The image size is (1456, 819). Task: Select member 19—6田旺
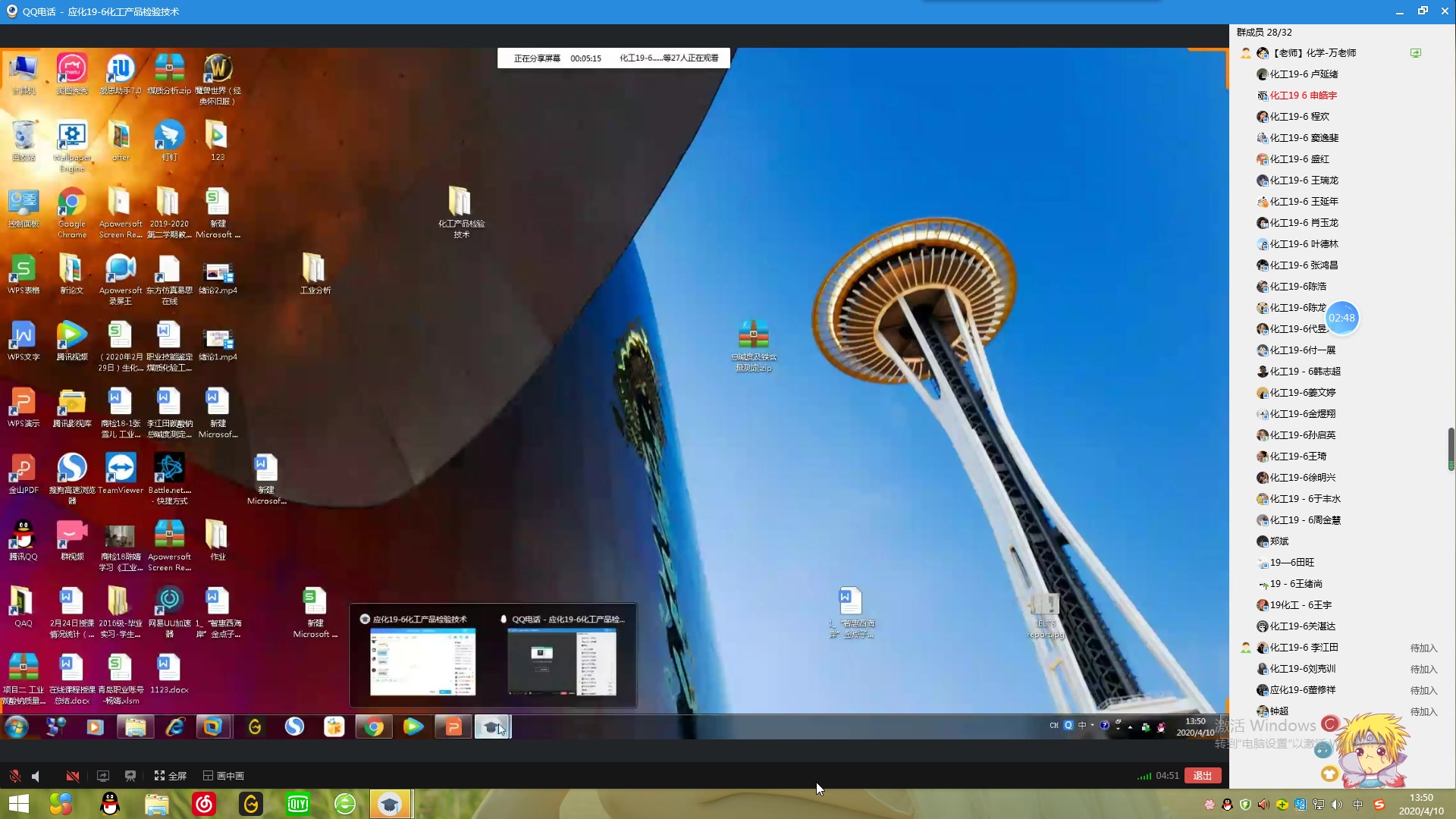point(1285,563)
